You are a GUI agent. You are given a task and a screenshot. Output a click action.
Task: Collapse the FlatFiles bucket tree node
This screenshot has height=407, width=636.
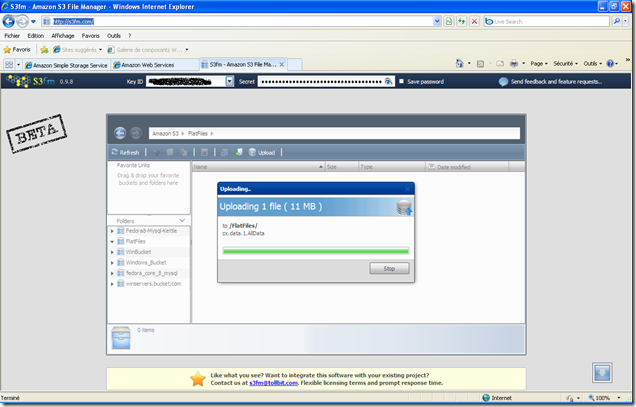112,241
